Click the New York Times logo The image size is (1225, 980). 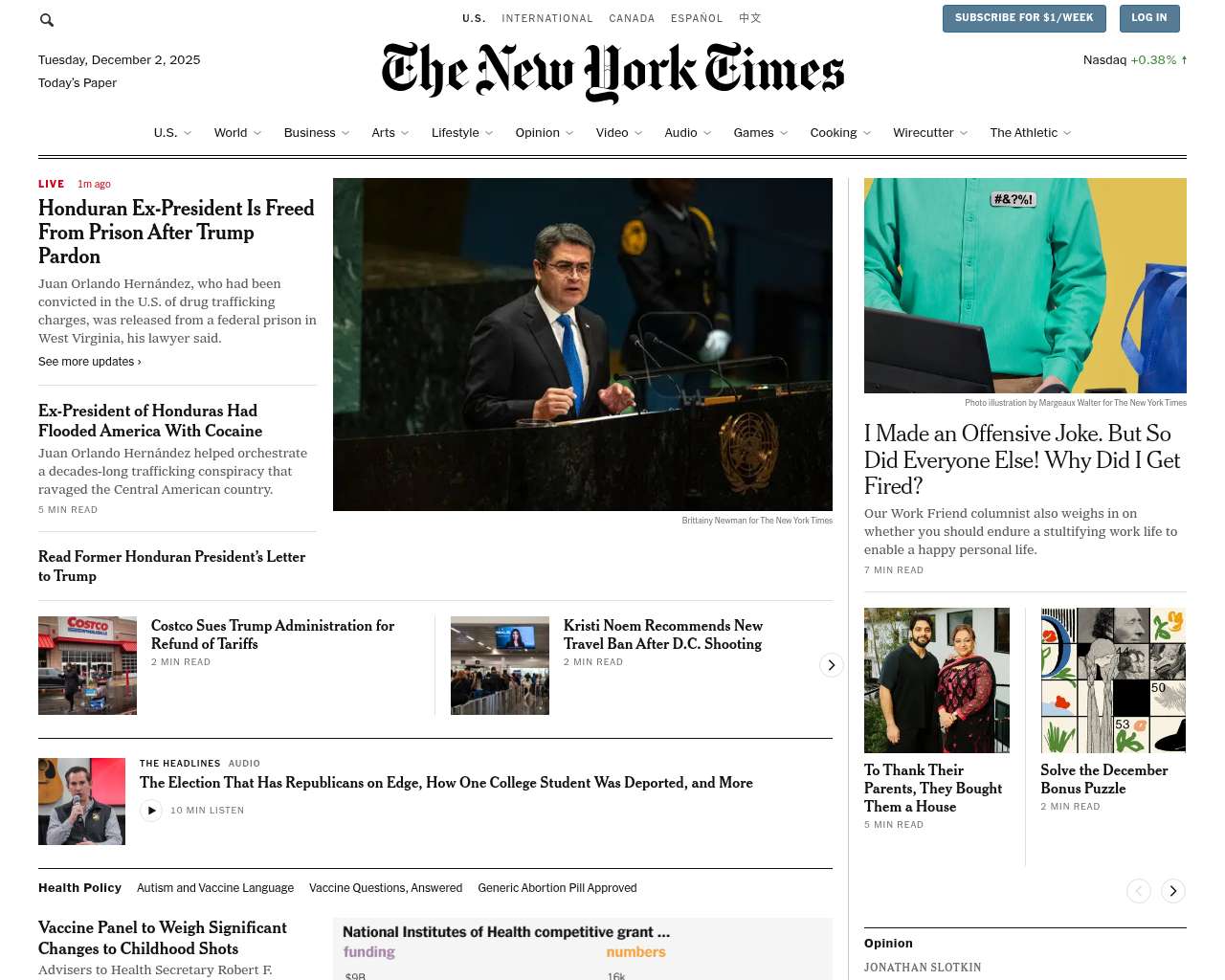coord(612,72)
